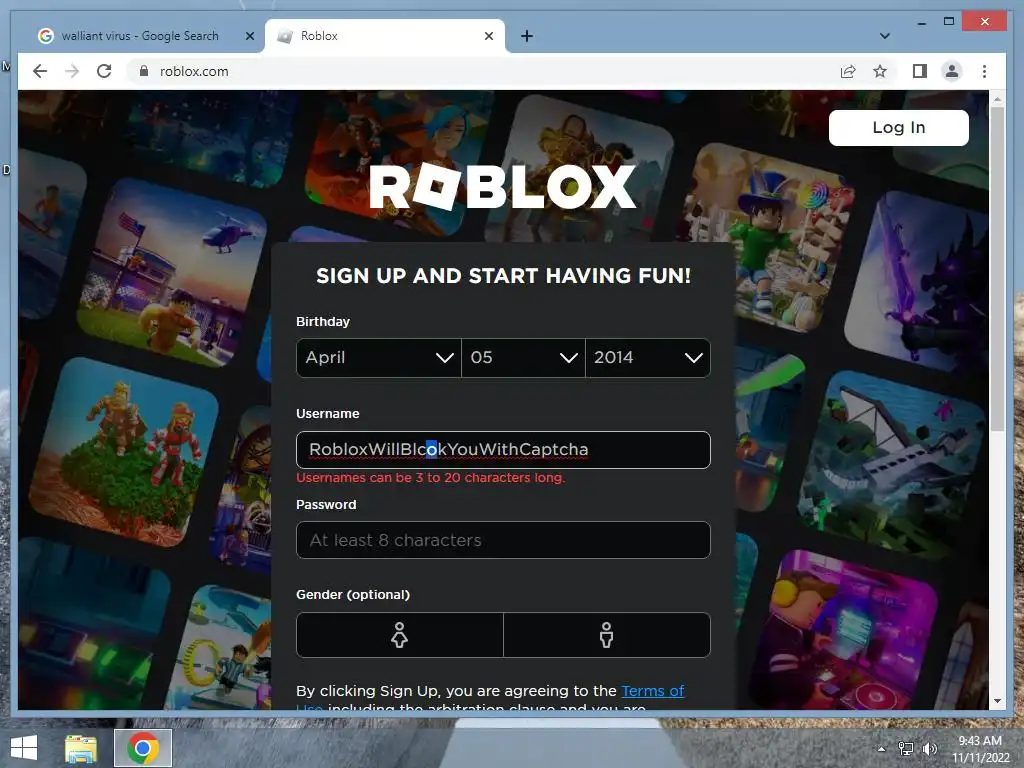The width and height of the screenshot is (1024, 768).
Task: Click the sinking ship game thumbnail
Action: coord(891,464)
